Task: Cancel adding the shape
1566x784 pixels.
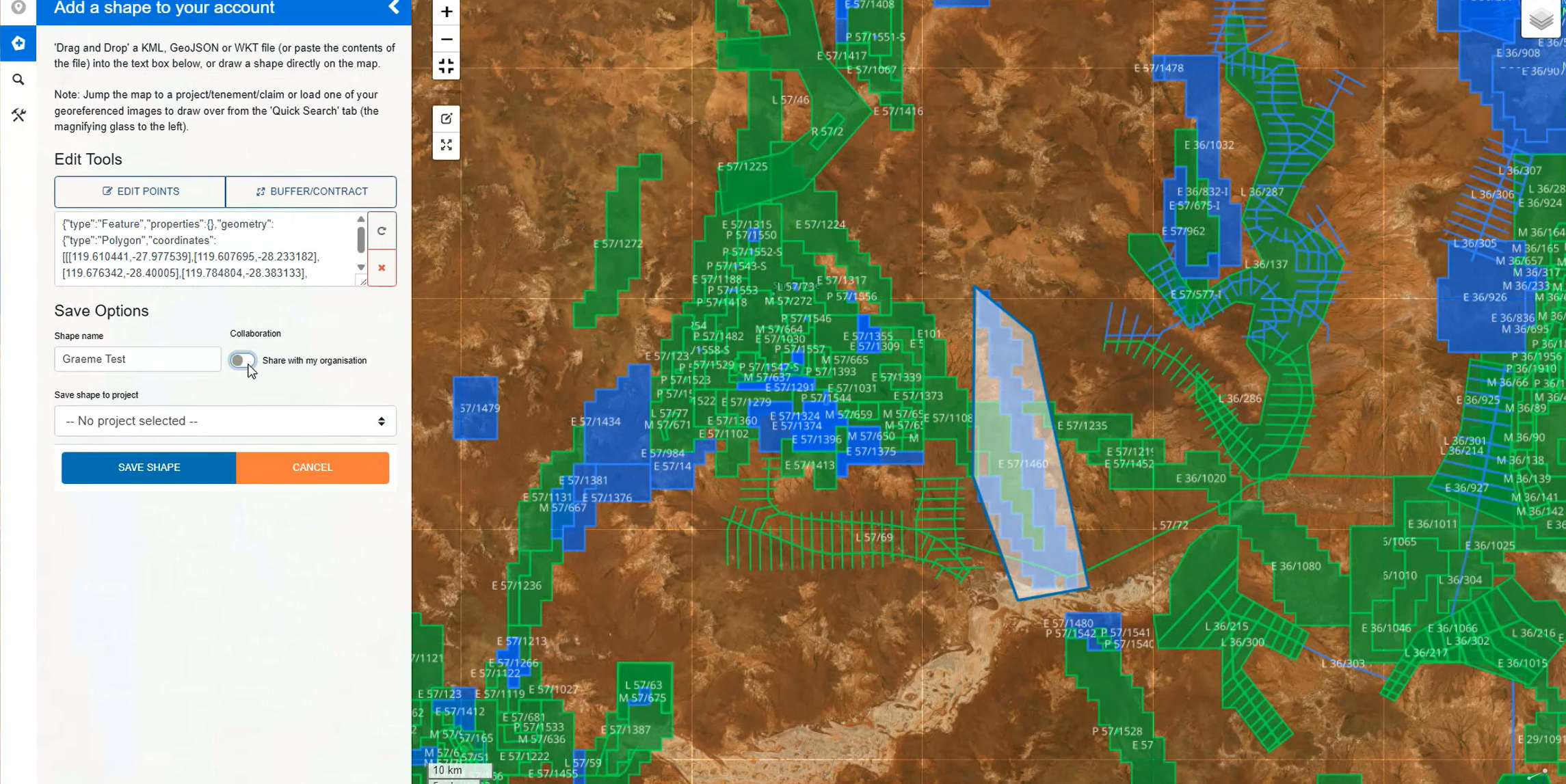Action: click(x=313, y=468)
